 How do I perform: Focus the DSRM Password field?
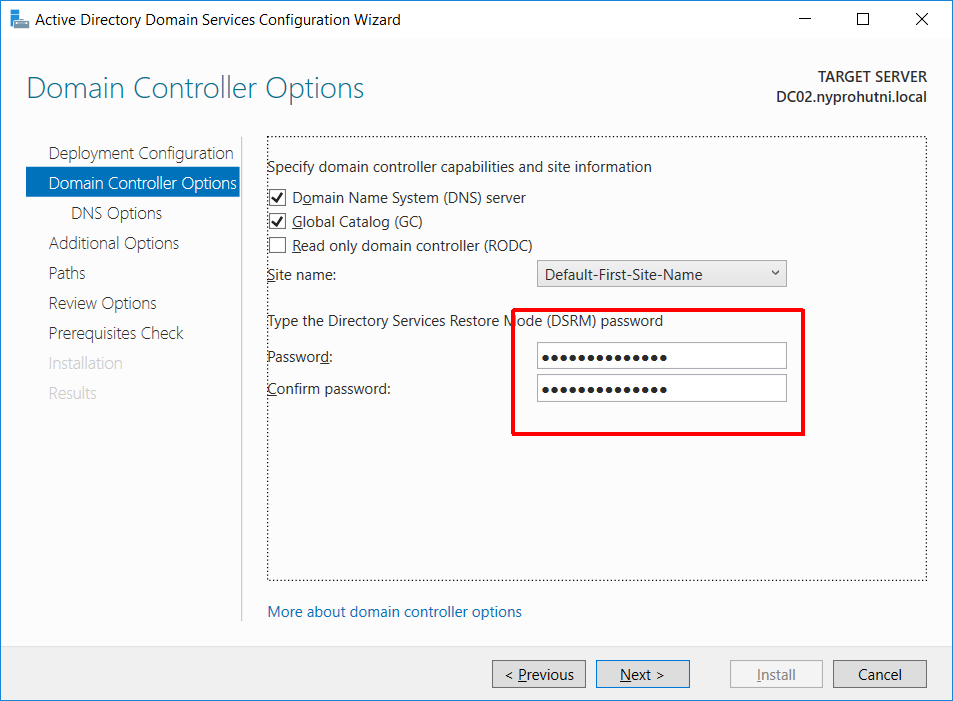[x=661, y=356]
